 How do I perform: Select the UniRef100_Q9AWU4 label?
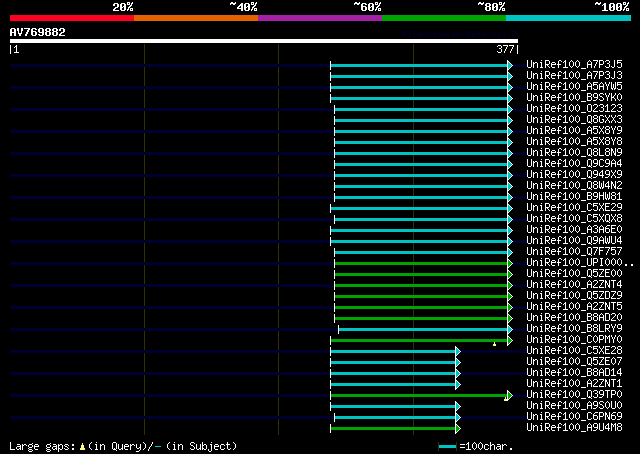574,240
